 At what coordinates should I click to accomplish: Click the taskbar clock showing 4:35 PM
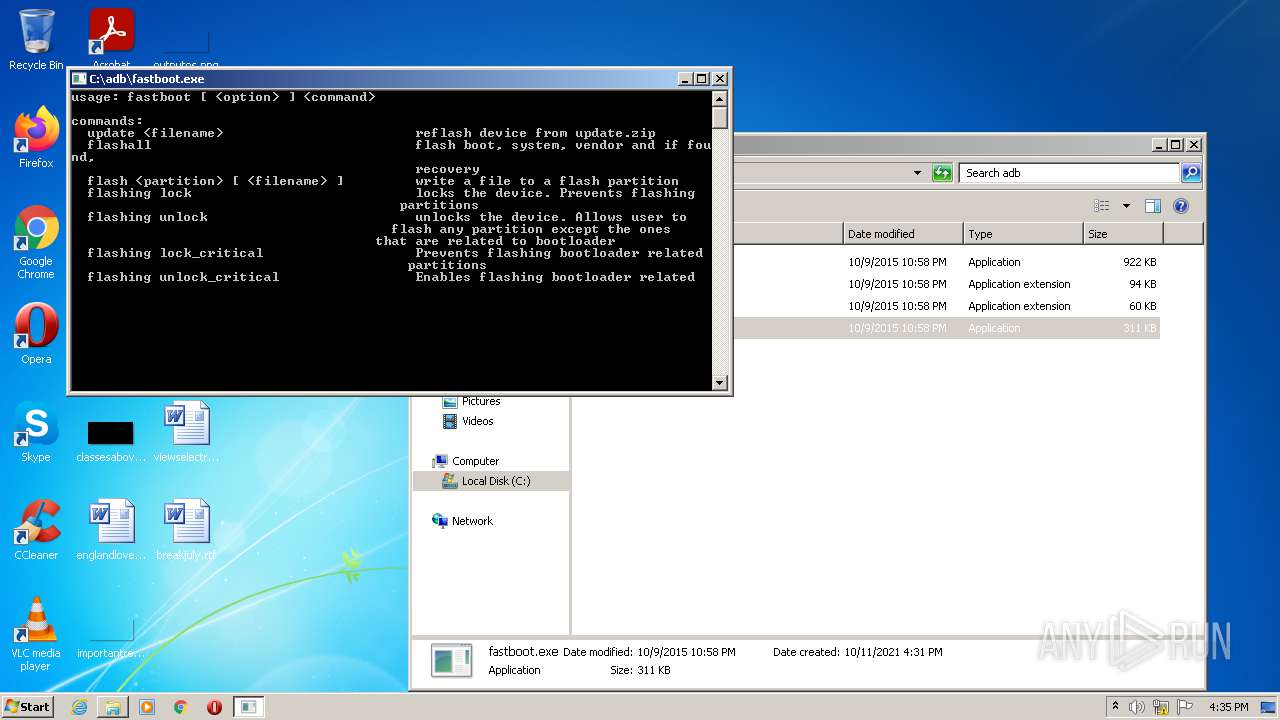pyautogui.click(x=1228, y=707)
